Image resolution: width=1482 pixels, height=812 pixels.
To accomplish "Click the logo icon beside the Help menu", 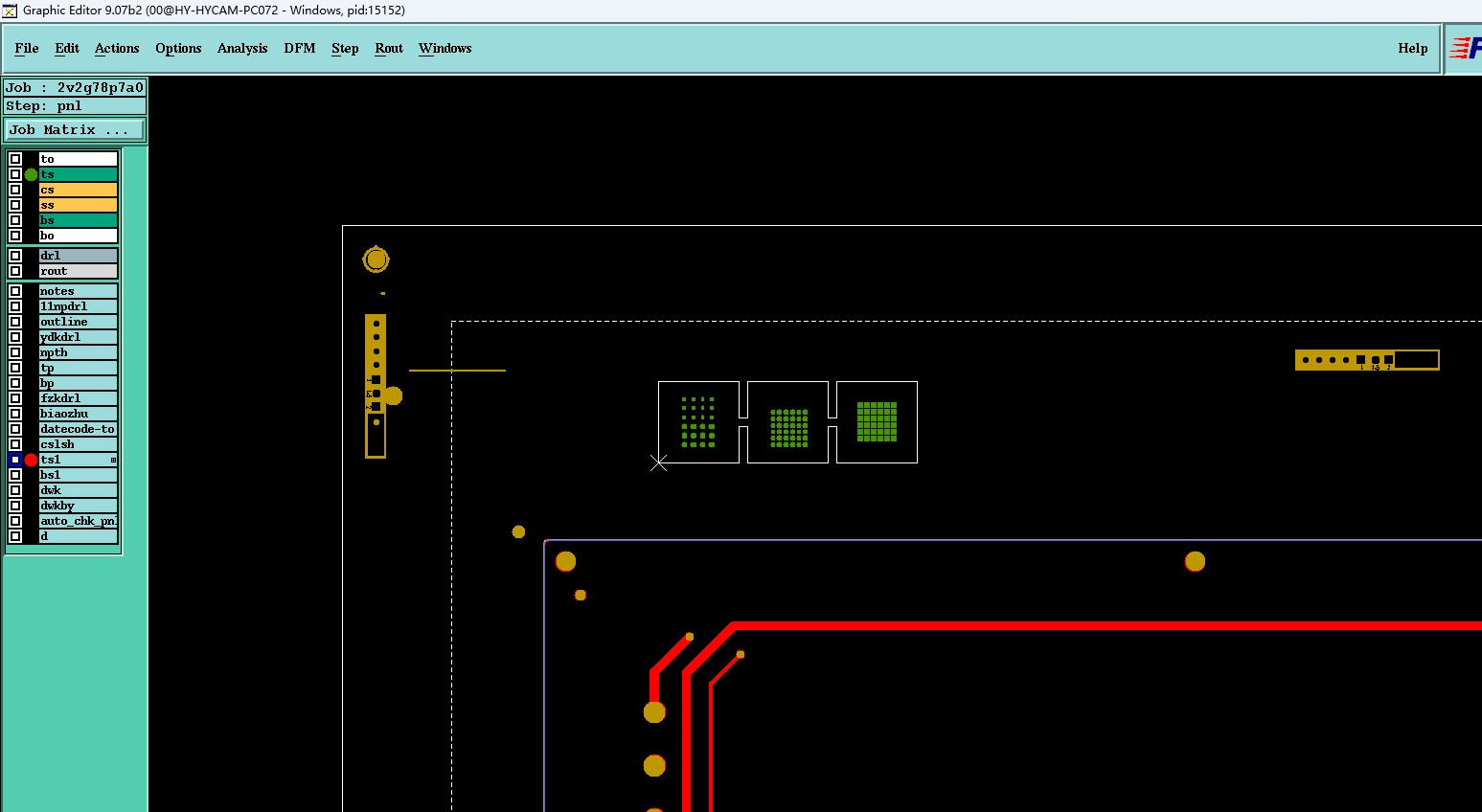I will (x=1466, y=48).
